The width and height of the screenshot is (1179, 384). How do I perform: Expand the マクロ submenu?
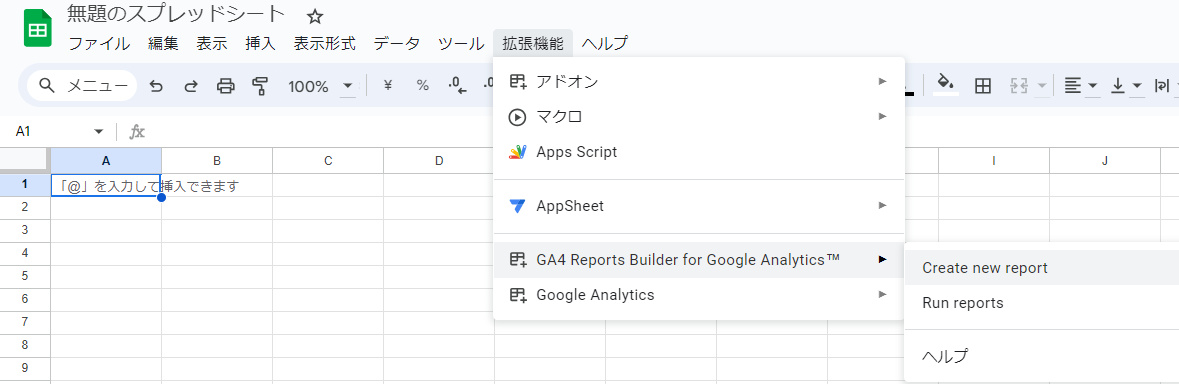699,116
